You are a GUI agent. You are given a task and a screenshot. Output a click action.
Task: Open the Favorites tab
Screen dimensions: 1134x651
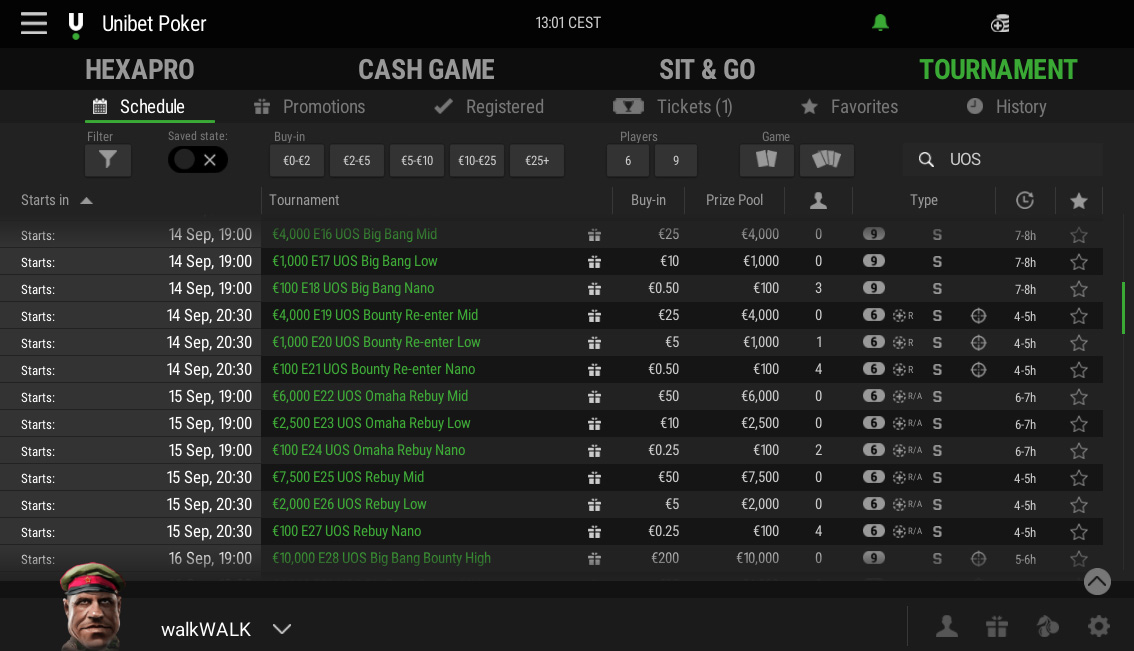click(850, 107)
